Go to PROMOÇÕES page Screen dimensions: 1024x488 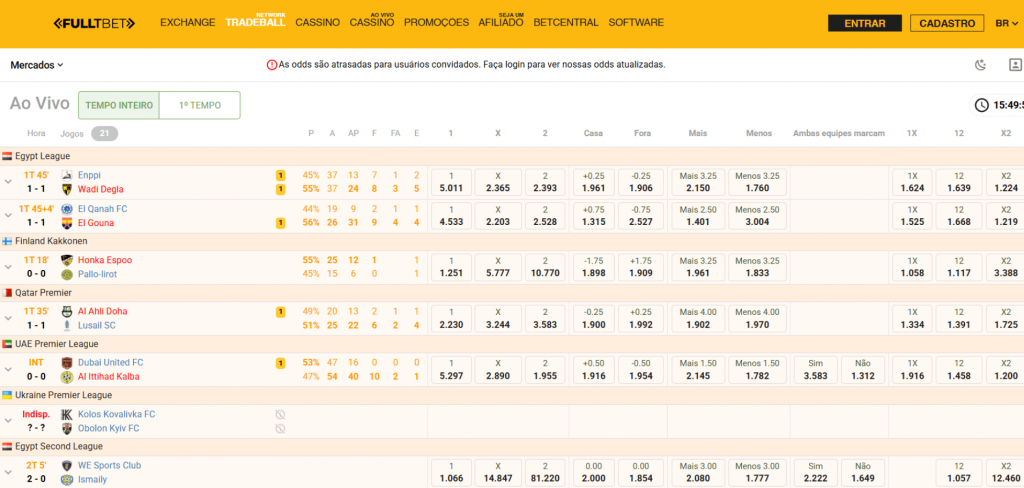click(436, 23)
